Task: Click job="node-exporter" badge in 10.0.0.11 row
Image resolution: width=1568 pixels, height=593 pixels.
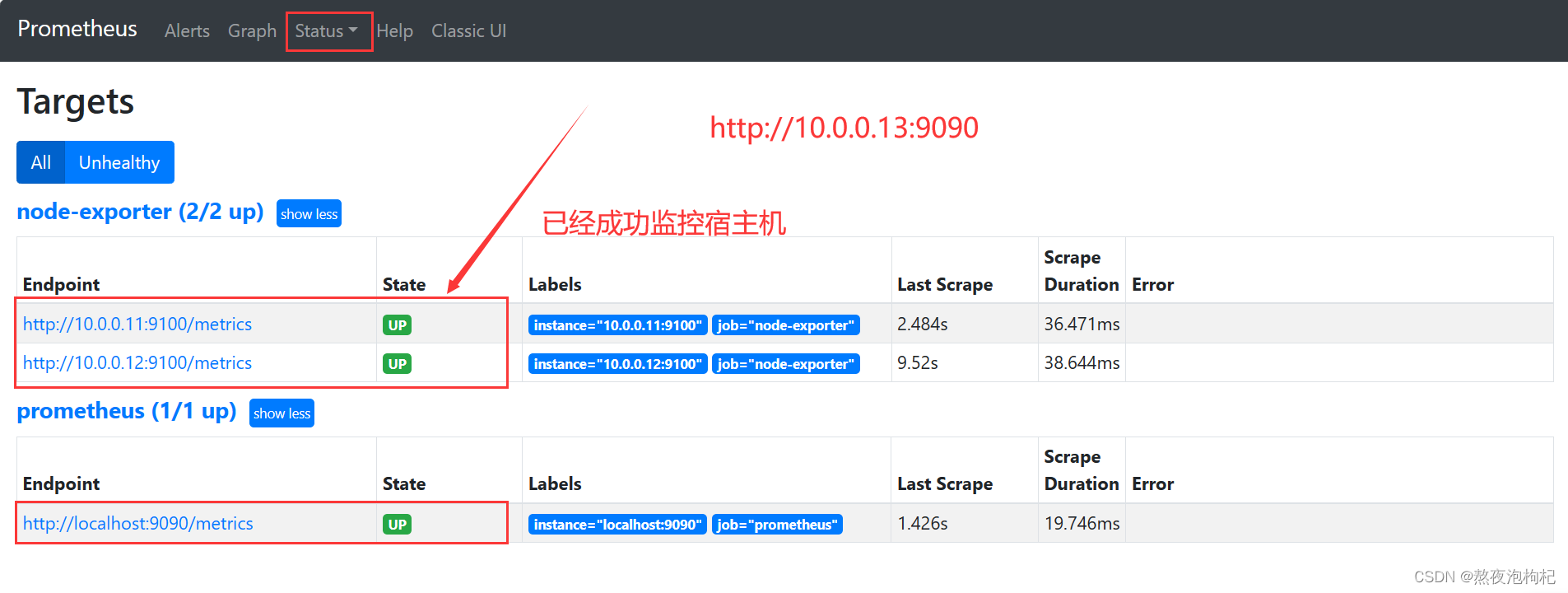Action: [x=786, y=325]
